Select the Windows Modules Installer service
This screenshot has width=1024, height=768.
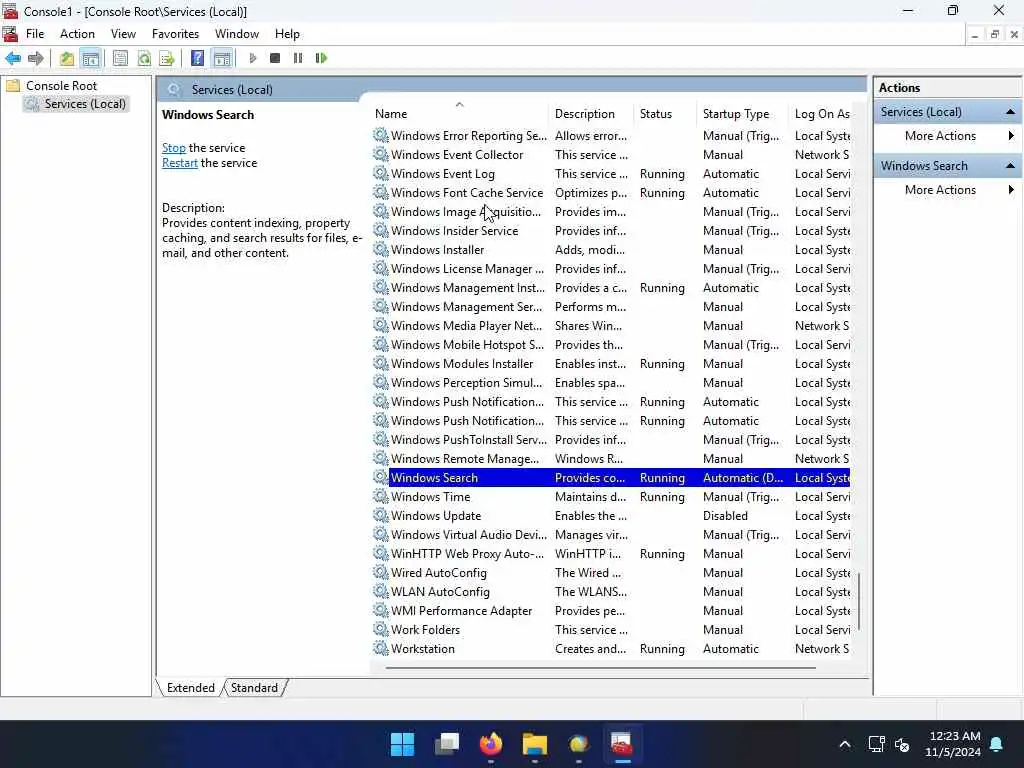(x=611, y=364)
